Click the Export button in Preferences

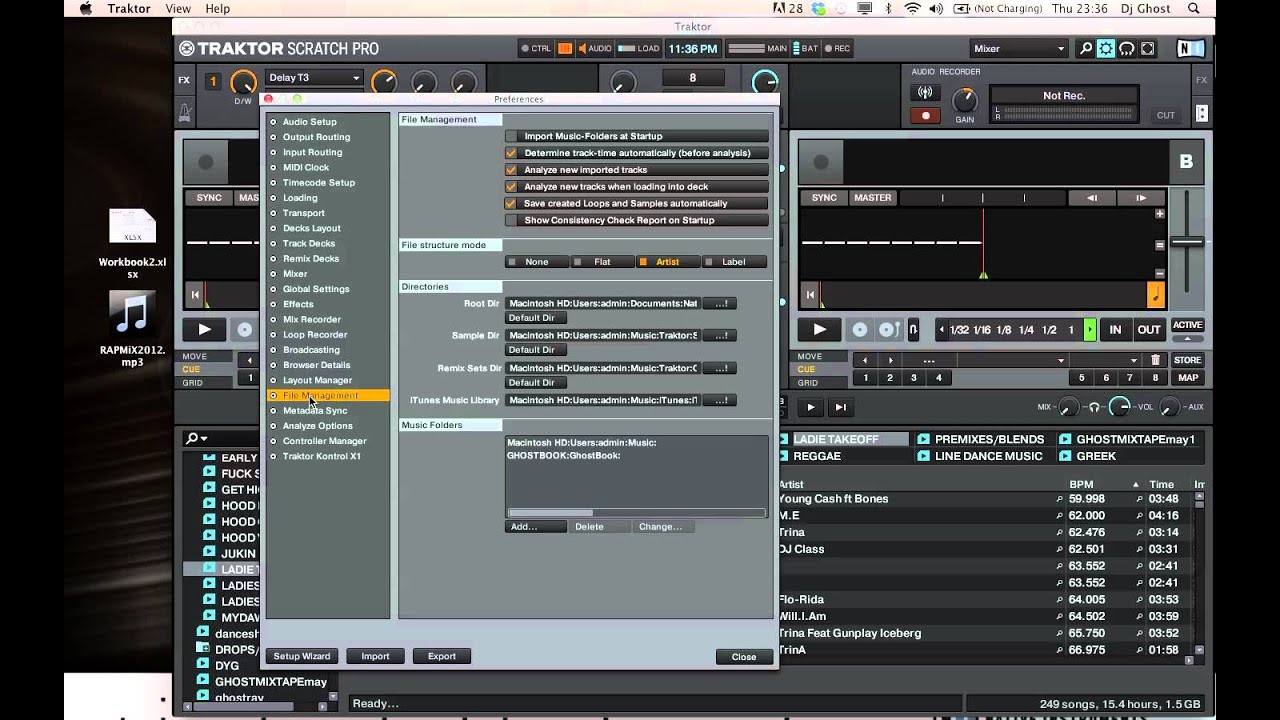tap(441, 657)
